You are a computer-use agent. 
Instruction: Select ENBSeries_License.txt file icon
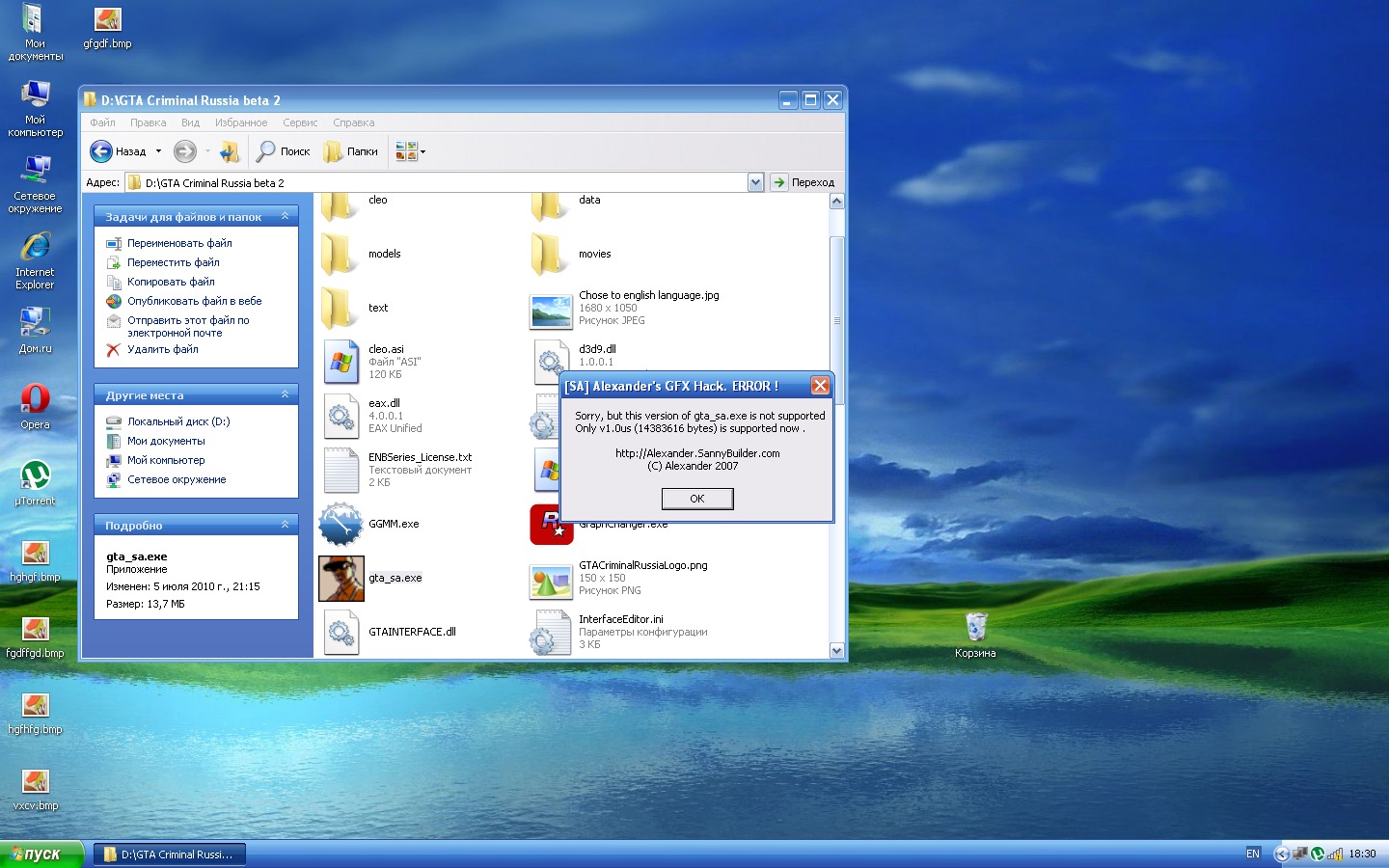click(x=341, y=470)
